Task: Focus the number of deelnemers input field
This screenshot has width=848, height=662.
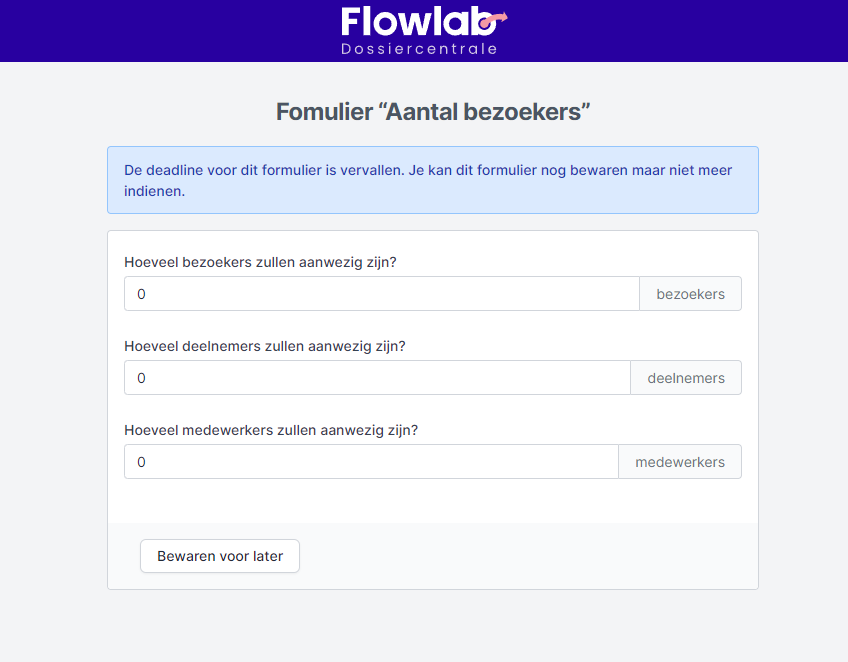Action: click(377, 378)
